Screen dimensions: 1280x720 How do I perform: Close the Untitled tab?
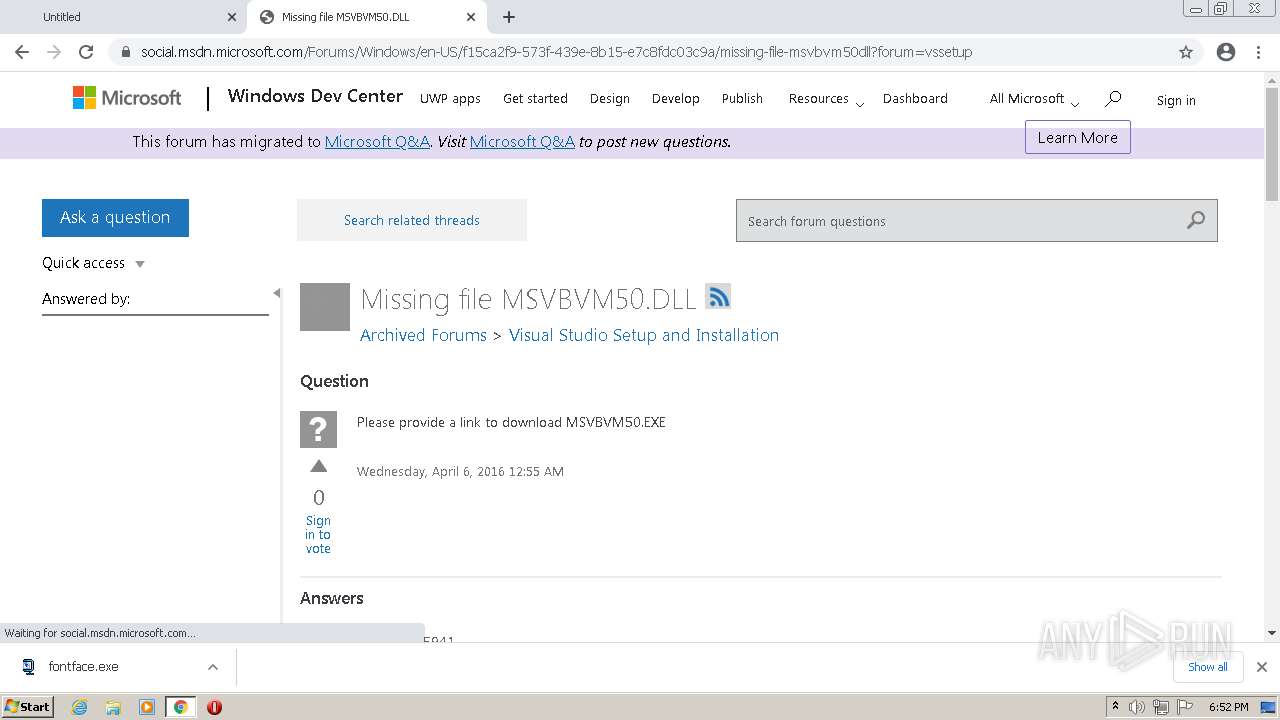click(232, 17)
